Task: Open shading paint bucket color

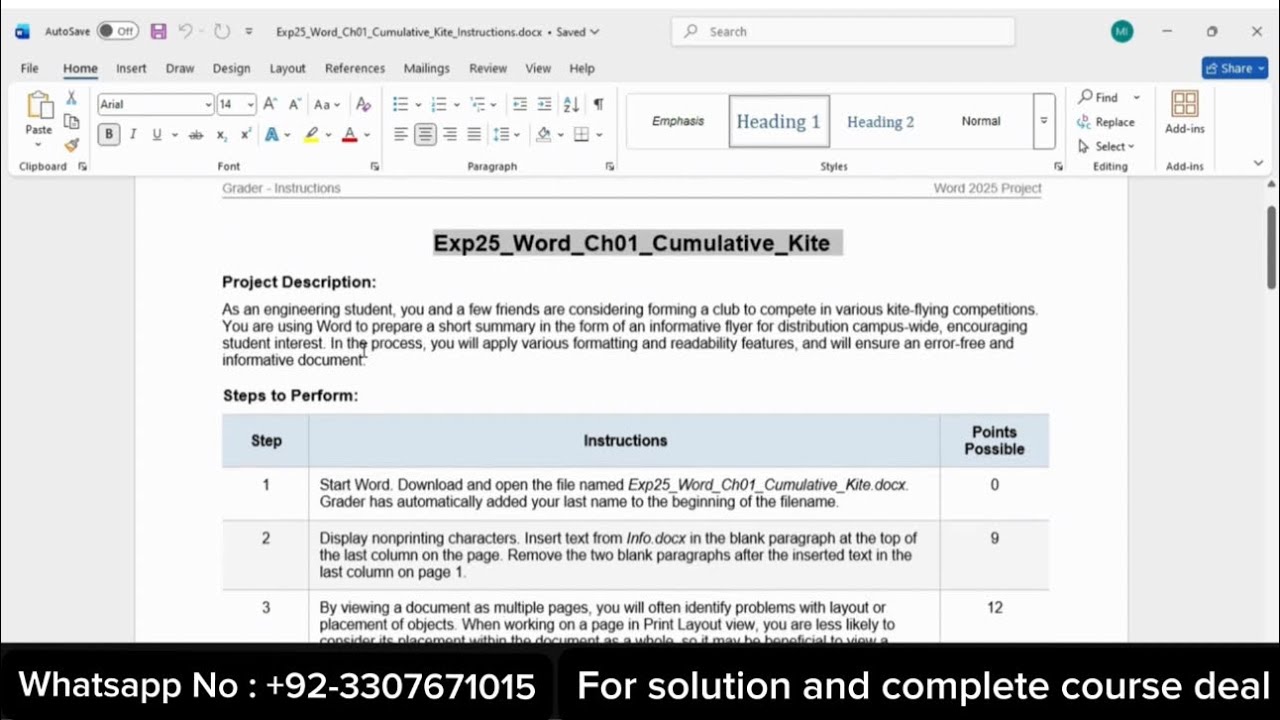Action: [543, 134]
